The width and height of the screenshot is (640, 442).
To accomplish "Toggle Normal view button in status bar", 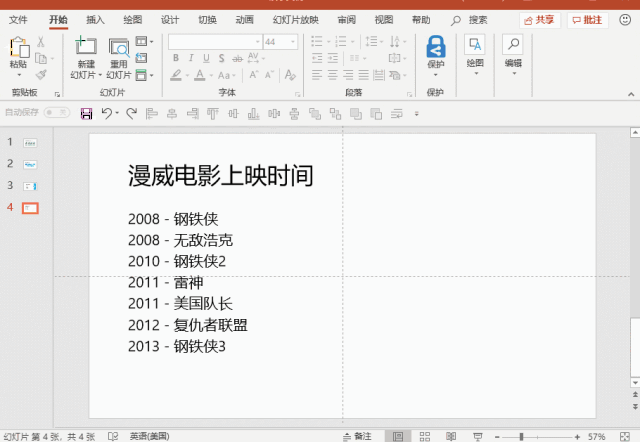I will click(398, 436).
